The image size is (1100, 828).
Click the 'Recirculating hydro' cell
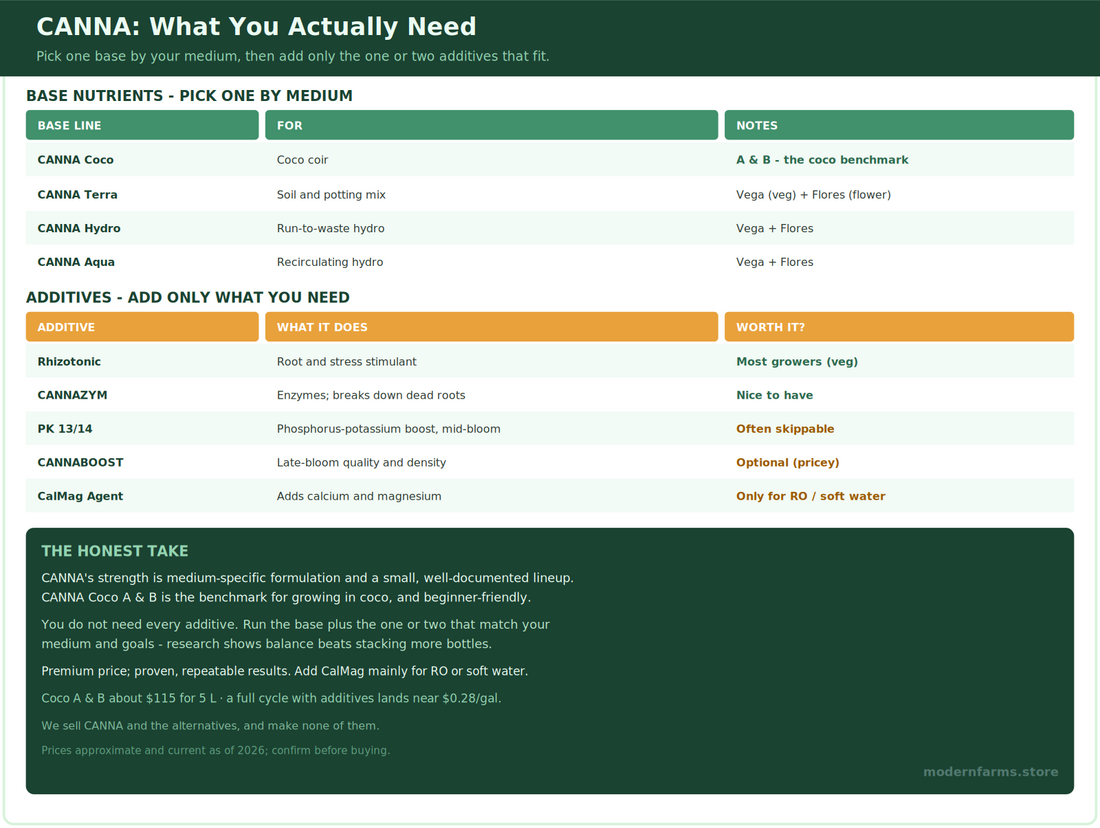pyautogui.click(x=330, y=262)
